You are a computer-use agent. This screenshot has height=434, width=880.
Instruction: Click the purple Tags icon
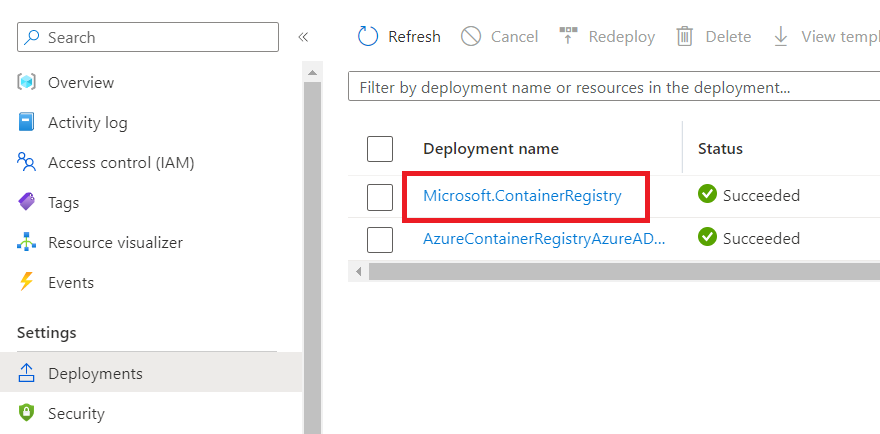point(27,202)
